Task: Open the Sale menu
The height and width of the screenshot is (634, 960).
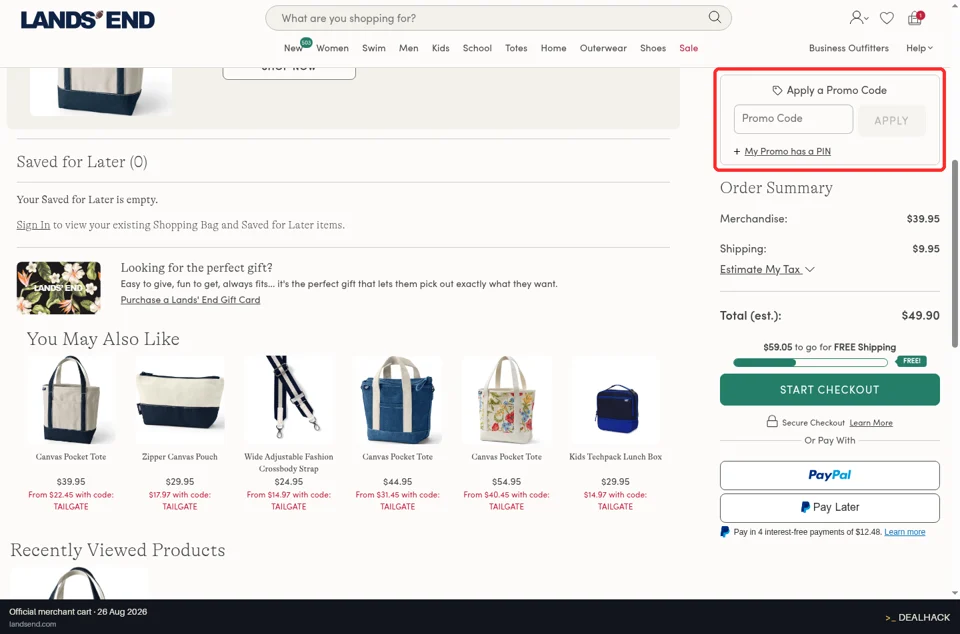Action: click(688, 48)
